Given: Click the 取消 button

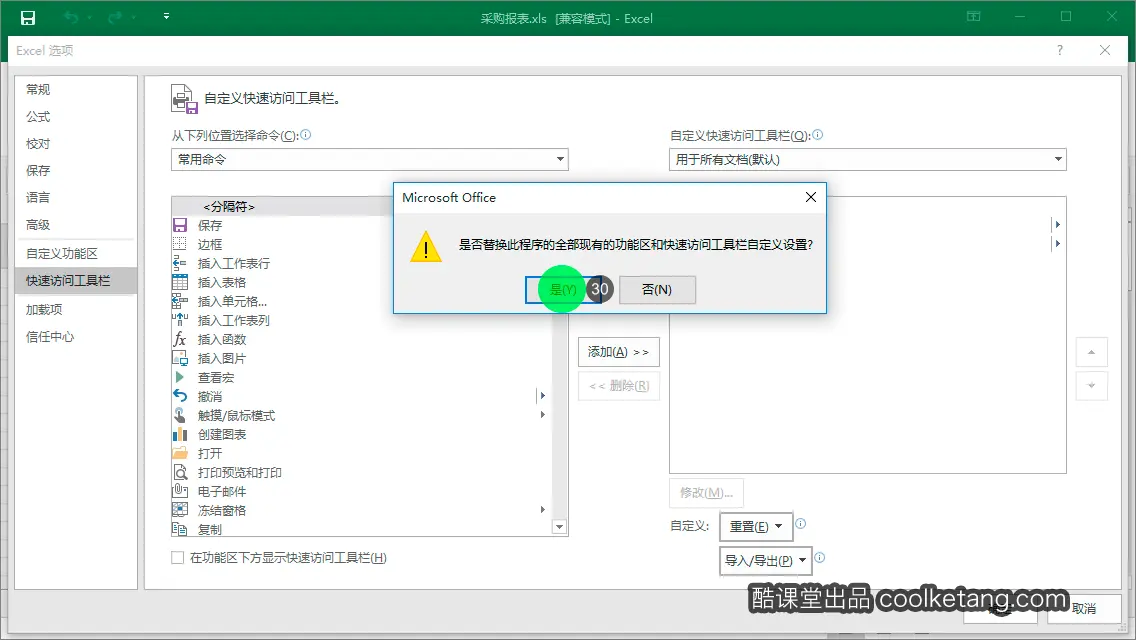Looking at the screenshot, I should pyautogui.click(x=1084, y=609).
